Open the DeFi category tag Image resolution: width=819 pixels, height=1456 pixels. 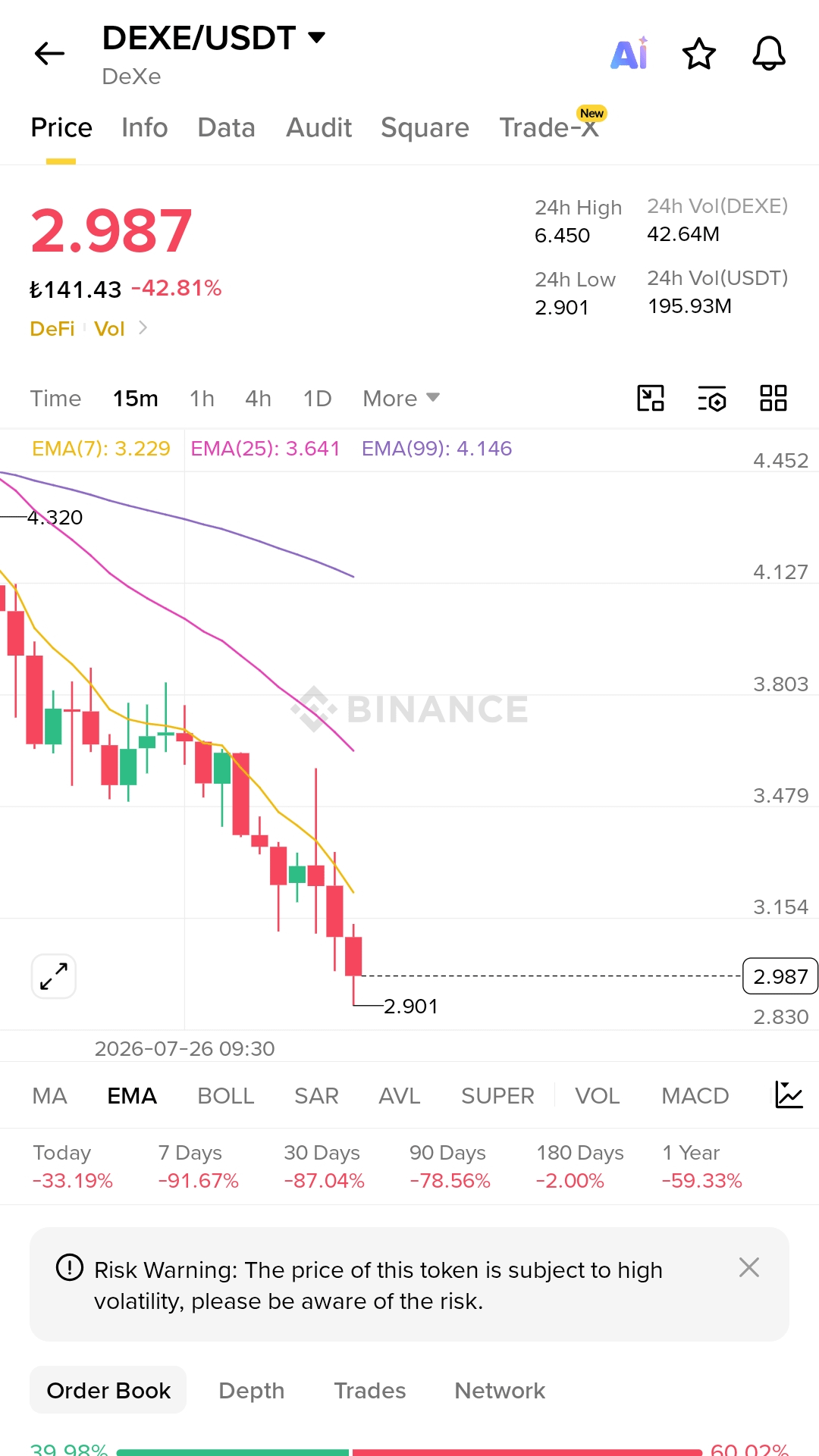(52, 329)
